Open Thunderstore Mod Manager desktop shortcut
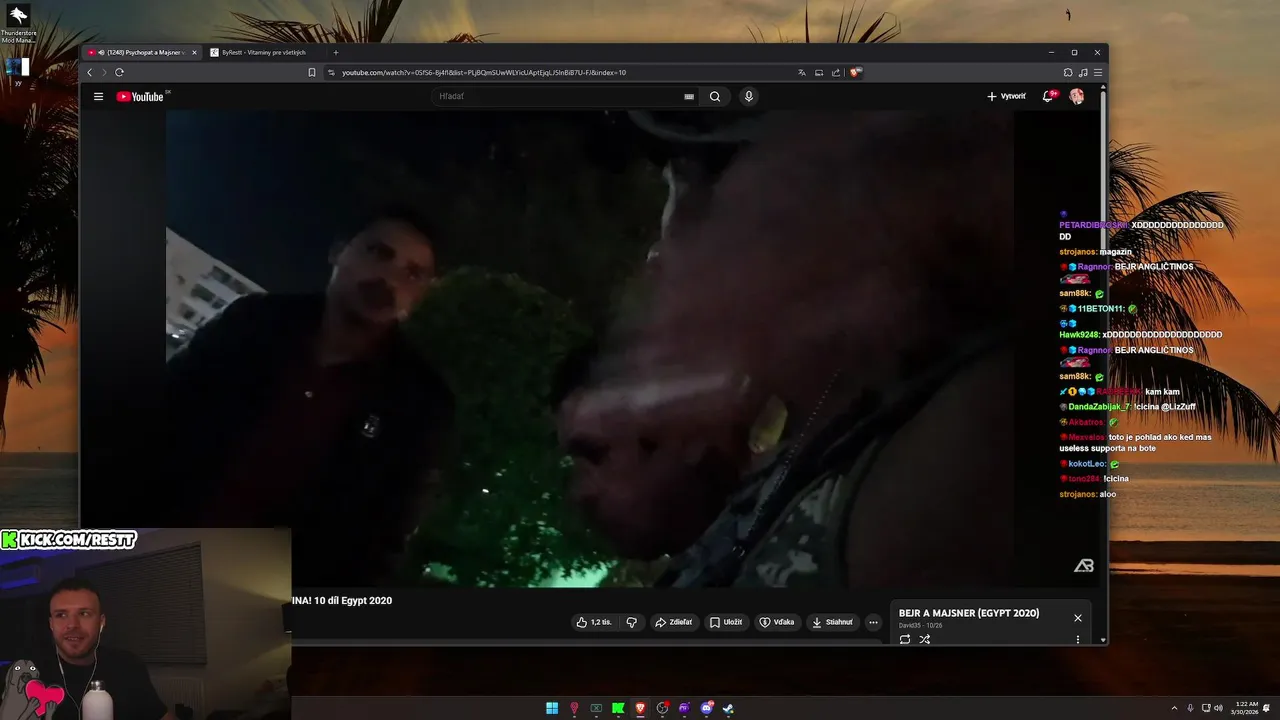This screenshot has height=720, width=1280. click(x=17, y=24)
